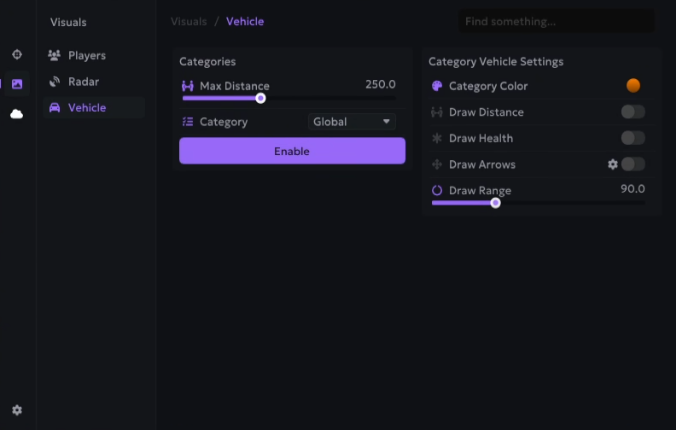Click the Category Color palette icon
Image resolution: width=676 pixels, height=430 pixels.
pyautogui.click(x=437, y=86)
